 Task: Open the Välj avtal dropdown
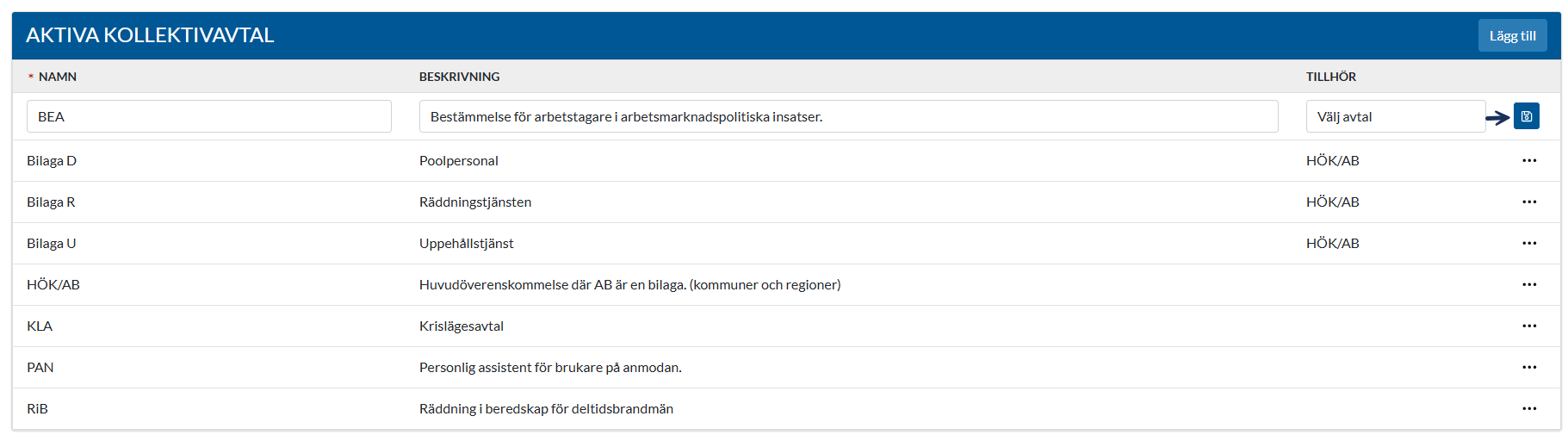pyautogui.click(x=1395, y=116)
